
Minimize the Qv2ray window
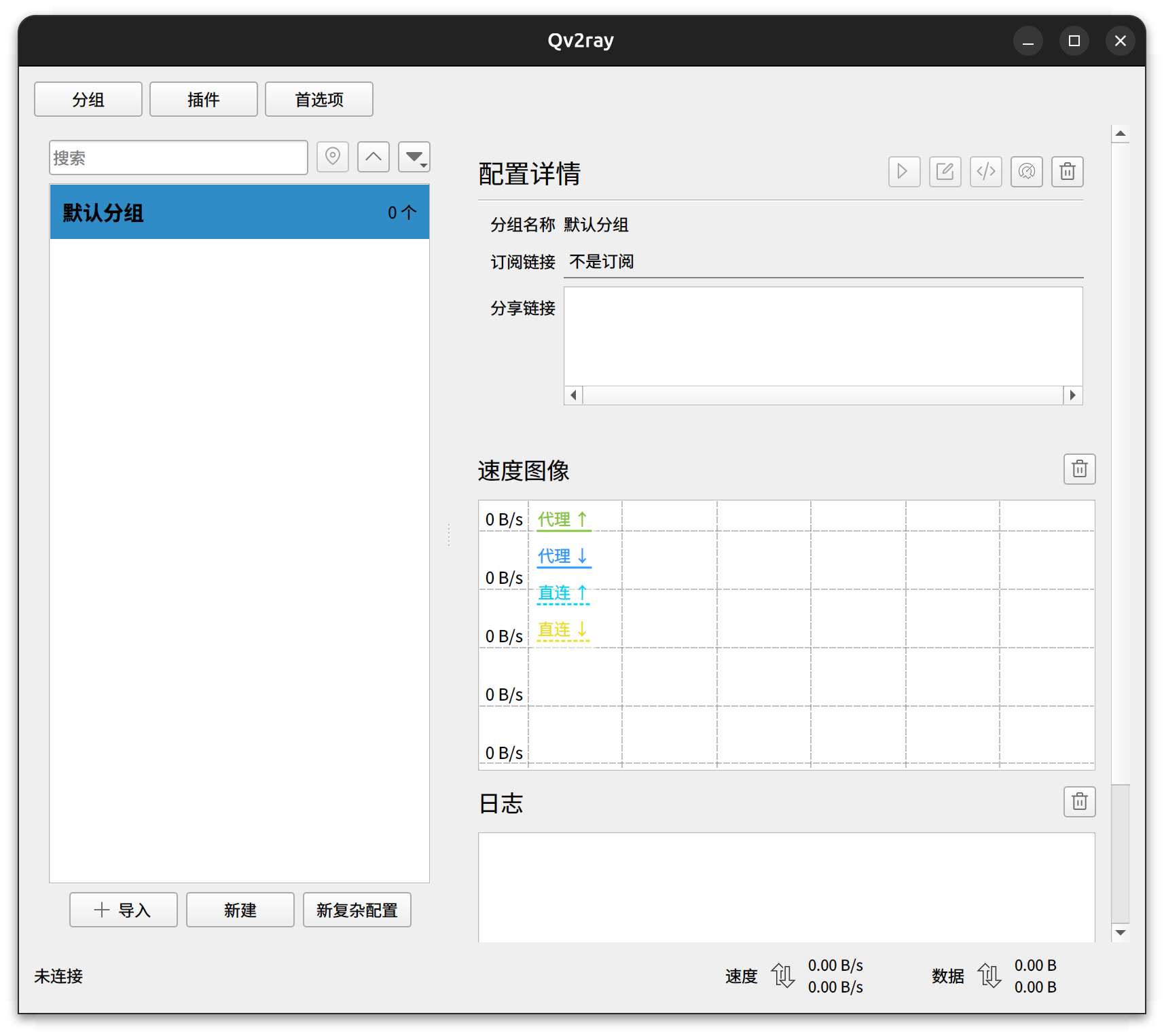click(x=1028, y=41)
